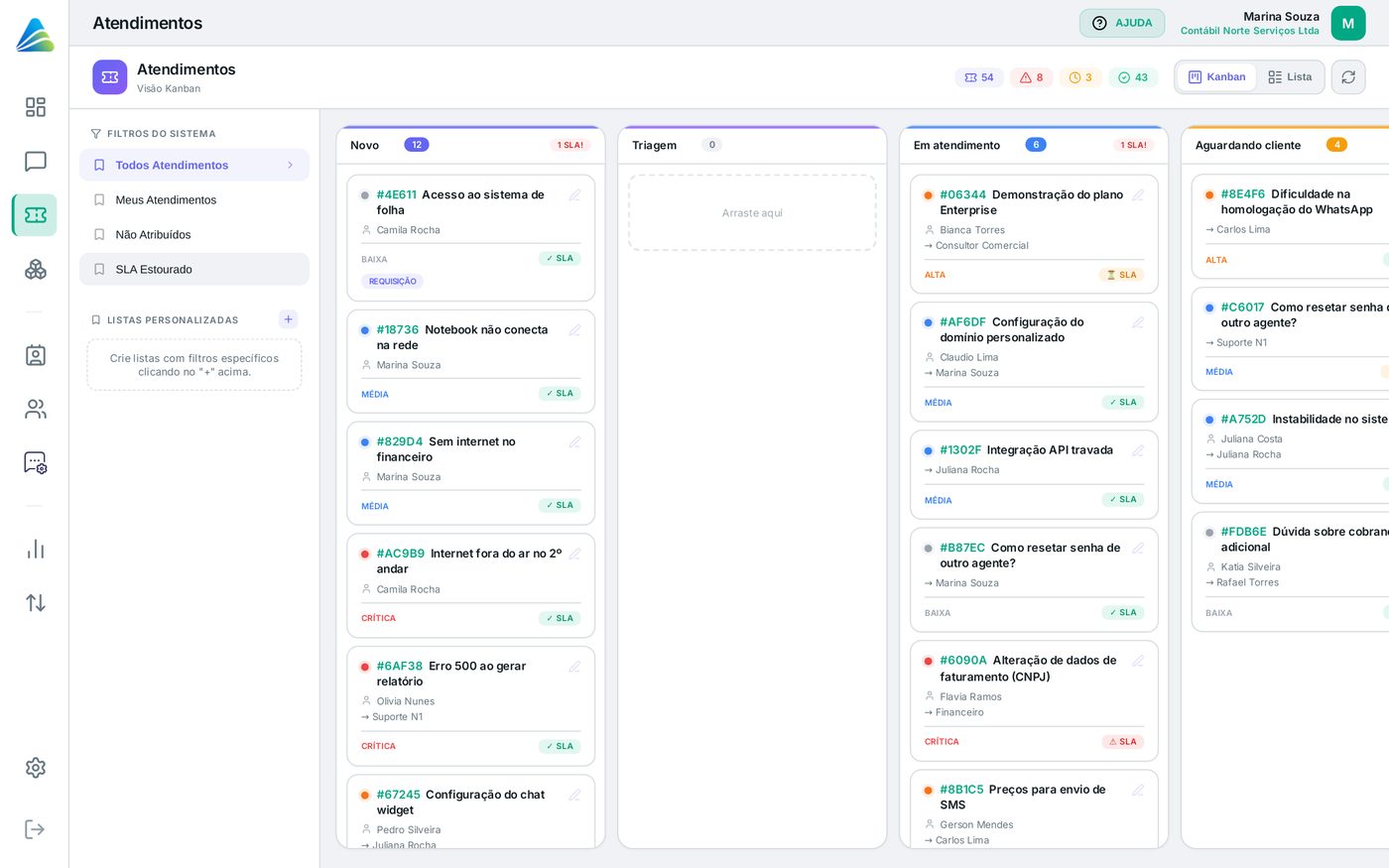Image resolution: width=1389 pixels, height=868 pixels.
Task: Click the 8 alert tickets counter
Action: click(1032, 77)
